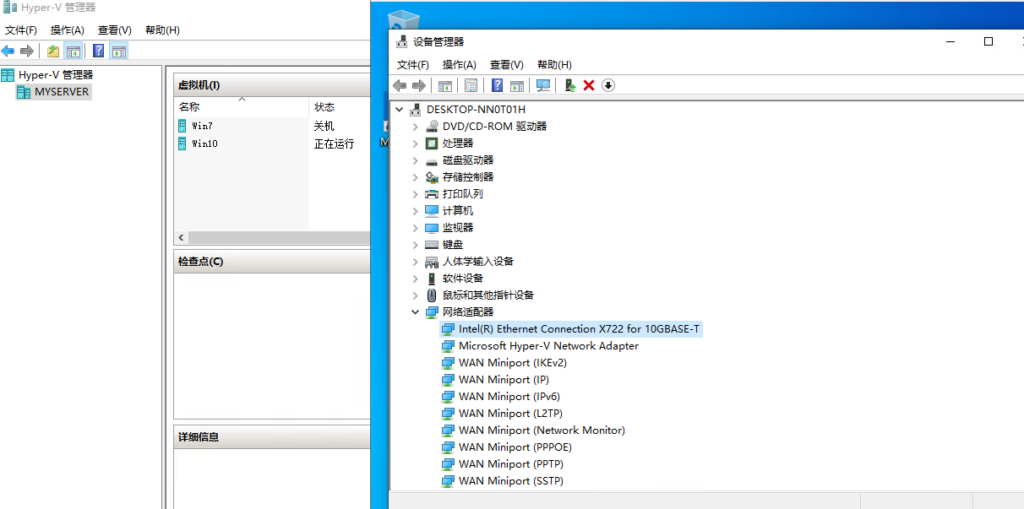The width and height of the screenshot is (1024, 509).
Task: Click the 存储控制器 storage controller icon
Action: click(x=431, y=177)
